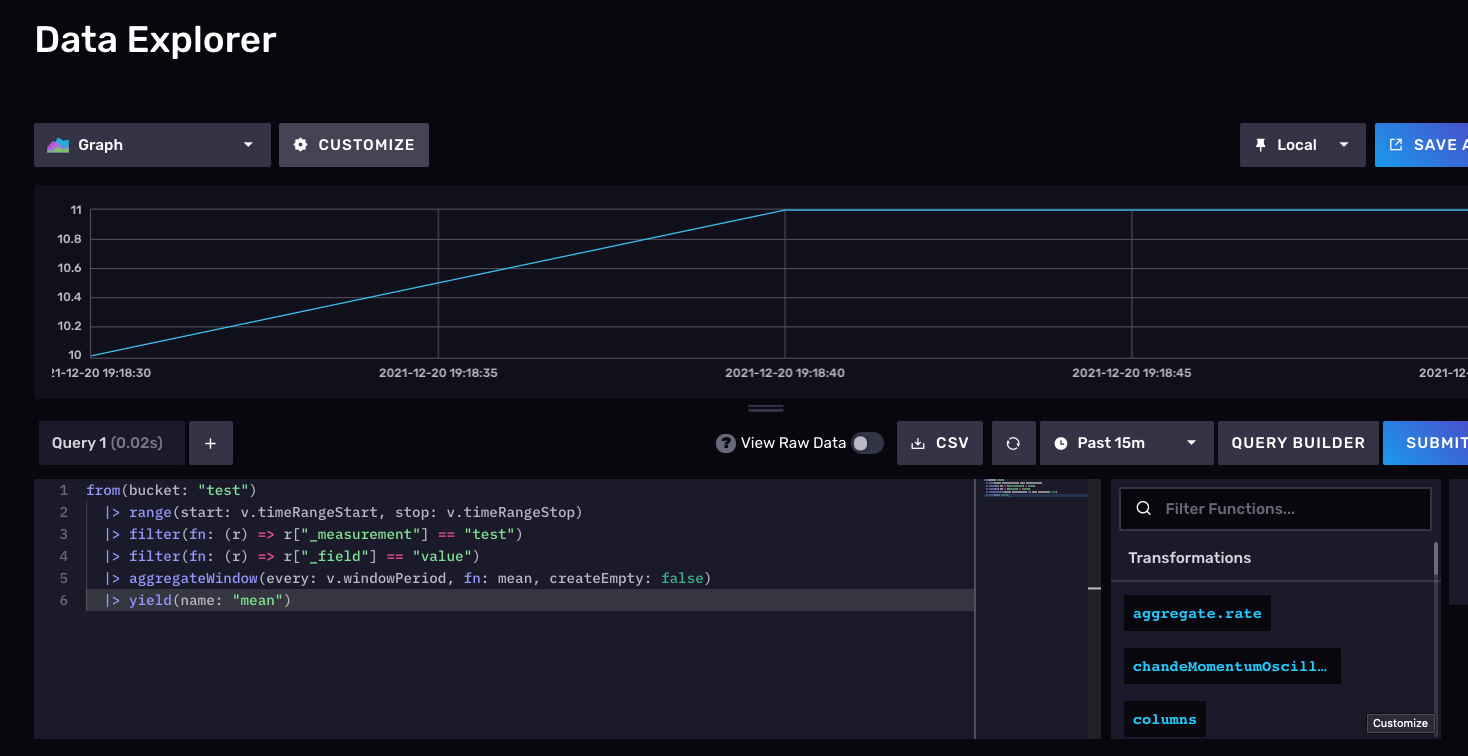Add a new query with the plus icon
Screen dimensions: 1468x756
210,442
